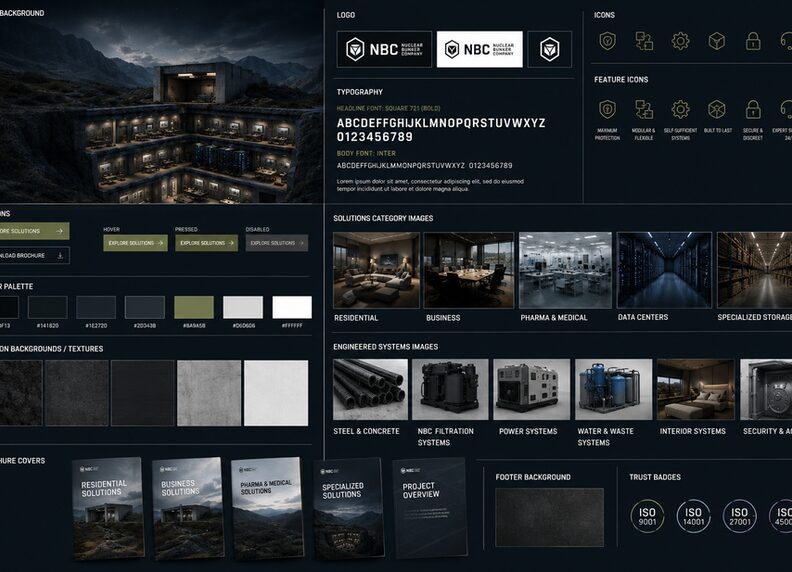792x572 pixels.
Task: Click the arrow icon in the Pressed button
Action: coord(231,243)
